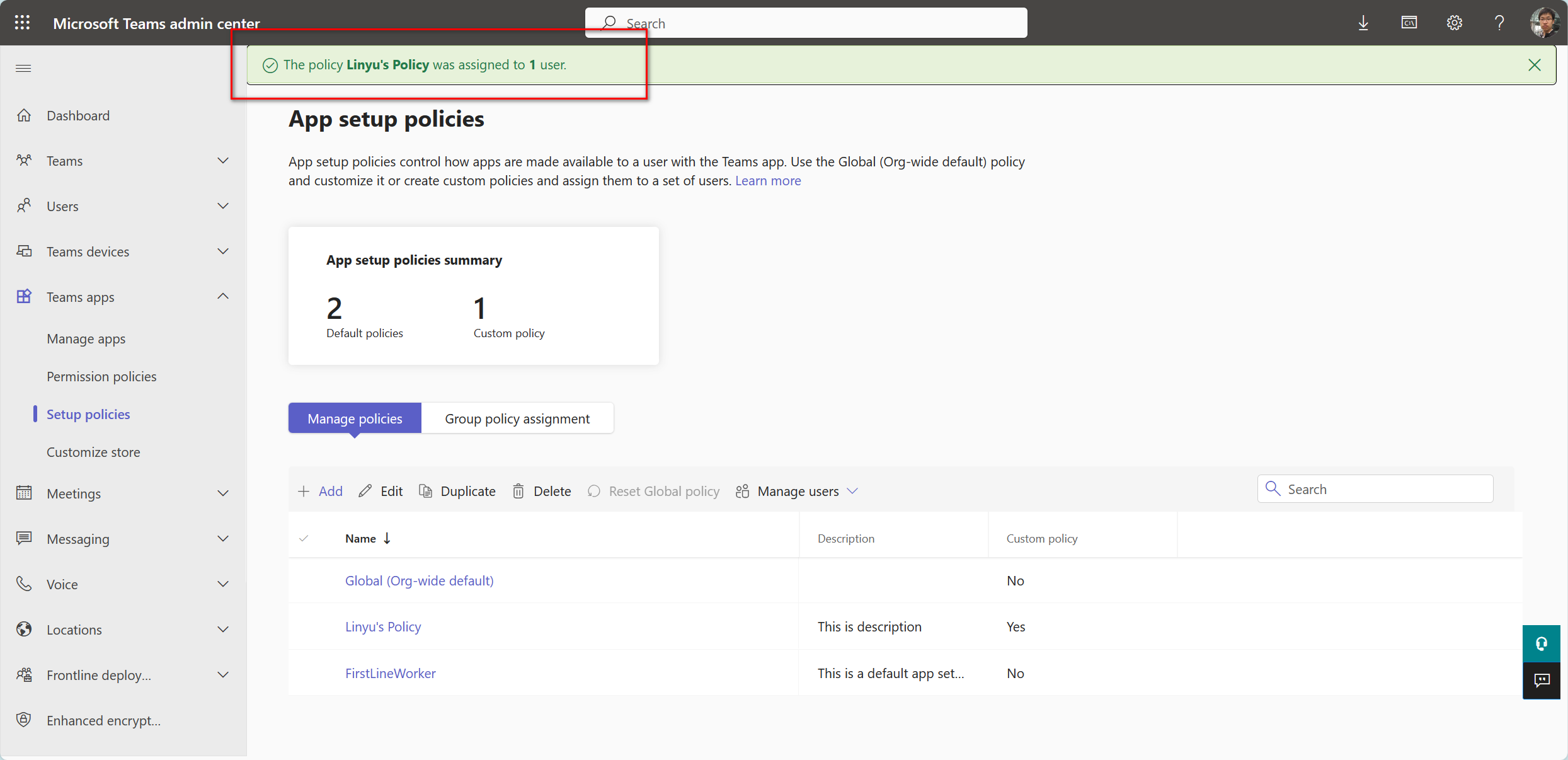The height and width of the screenshot is (760, 1568).
Task: Select all policies with the header checkbox
Action: [x=304, y=539]
